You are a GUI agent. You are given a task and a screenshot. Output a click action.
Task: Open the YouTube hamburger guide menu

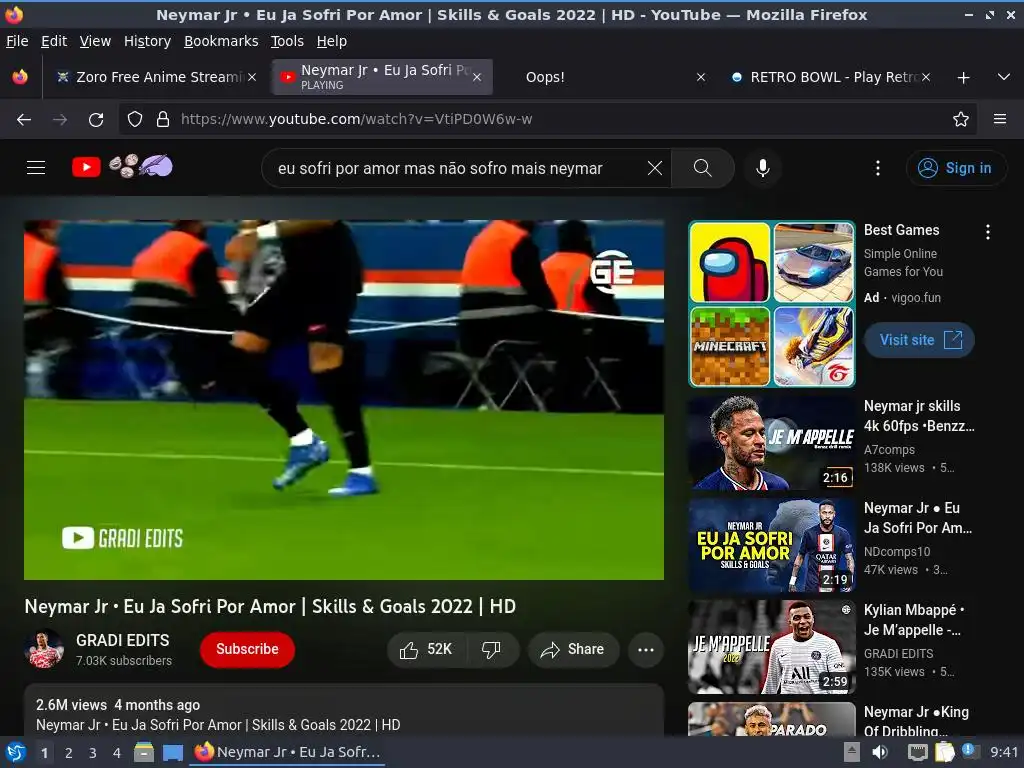coord(36,168)
